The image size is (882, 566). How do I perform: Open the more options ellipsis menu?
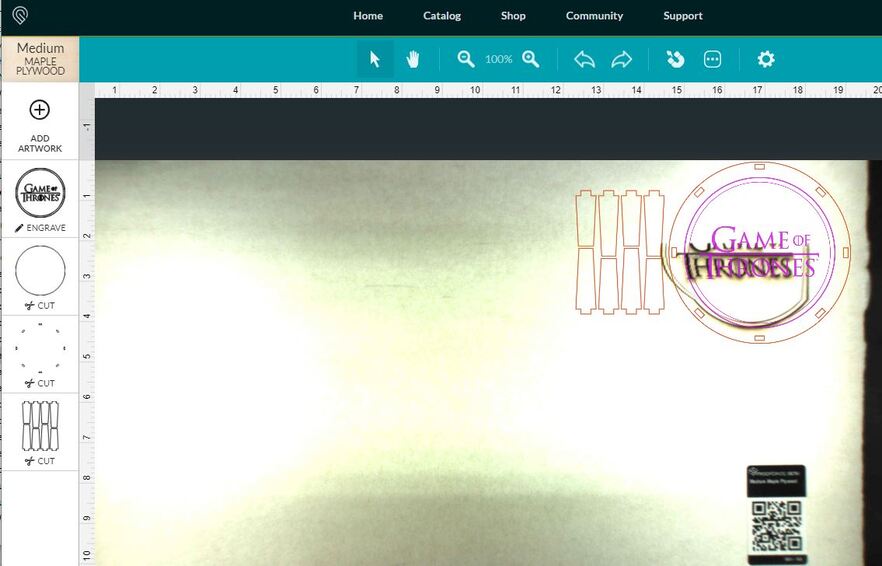click(x=712, y=59)
